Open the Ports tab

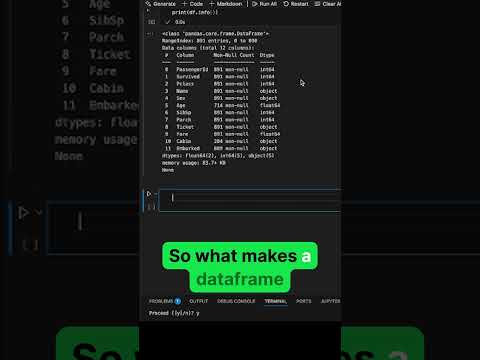coord(303,301)
